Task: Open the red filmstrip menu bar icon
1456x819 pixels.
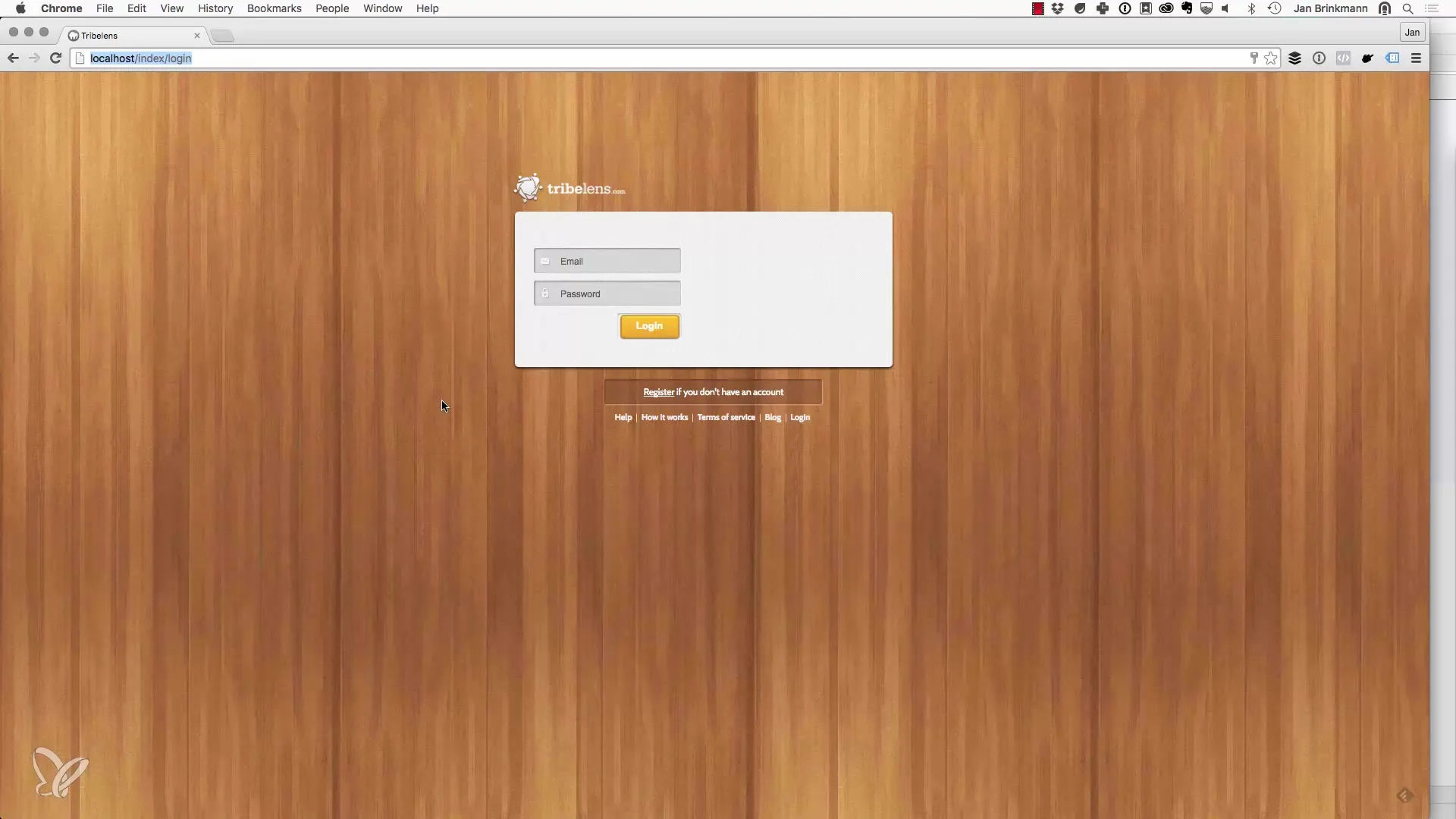Action: 1038,8
